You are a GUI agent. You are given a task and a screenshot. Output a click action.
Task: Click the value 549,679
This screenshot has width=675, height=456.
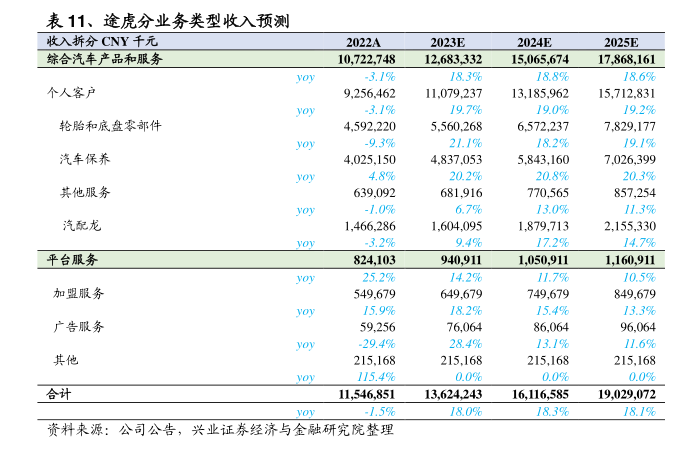point(375,294)
